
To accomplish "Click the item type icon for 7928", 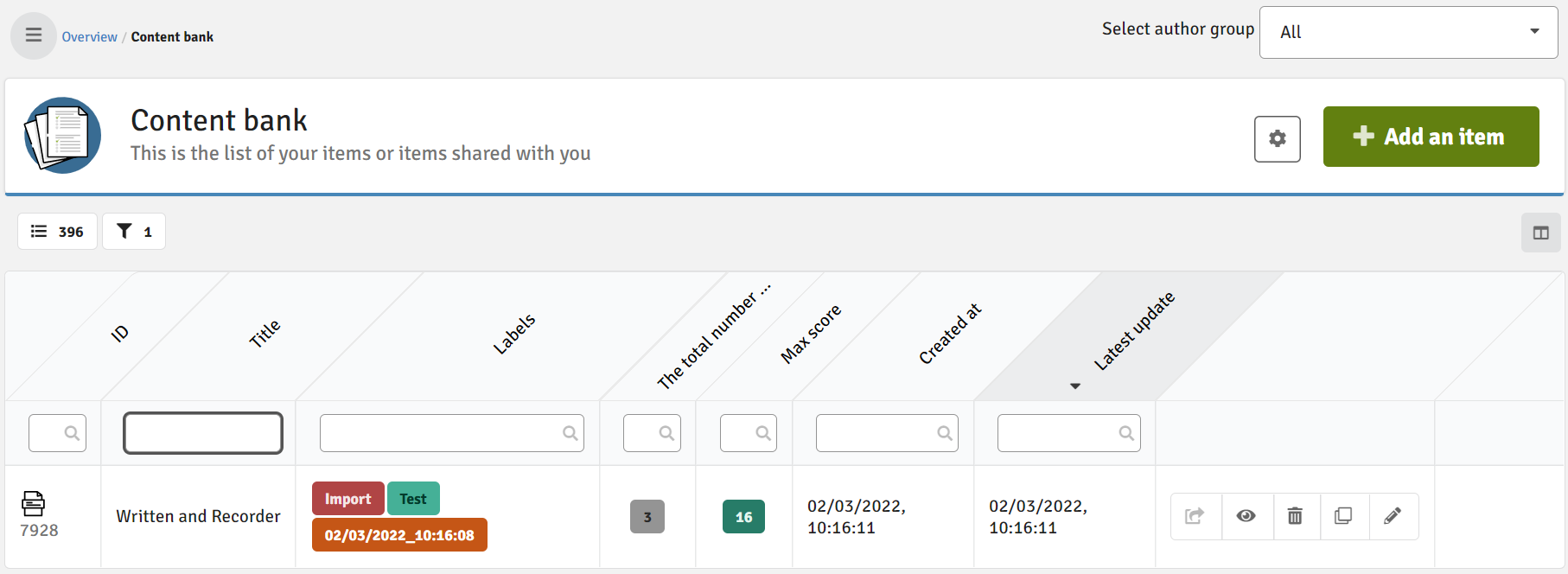I will pos(33,503).
